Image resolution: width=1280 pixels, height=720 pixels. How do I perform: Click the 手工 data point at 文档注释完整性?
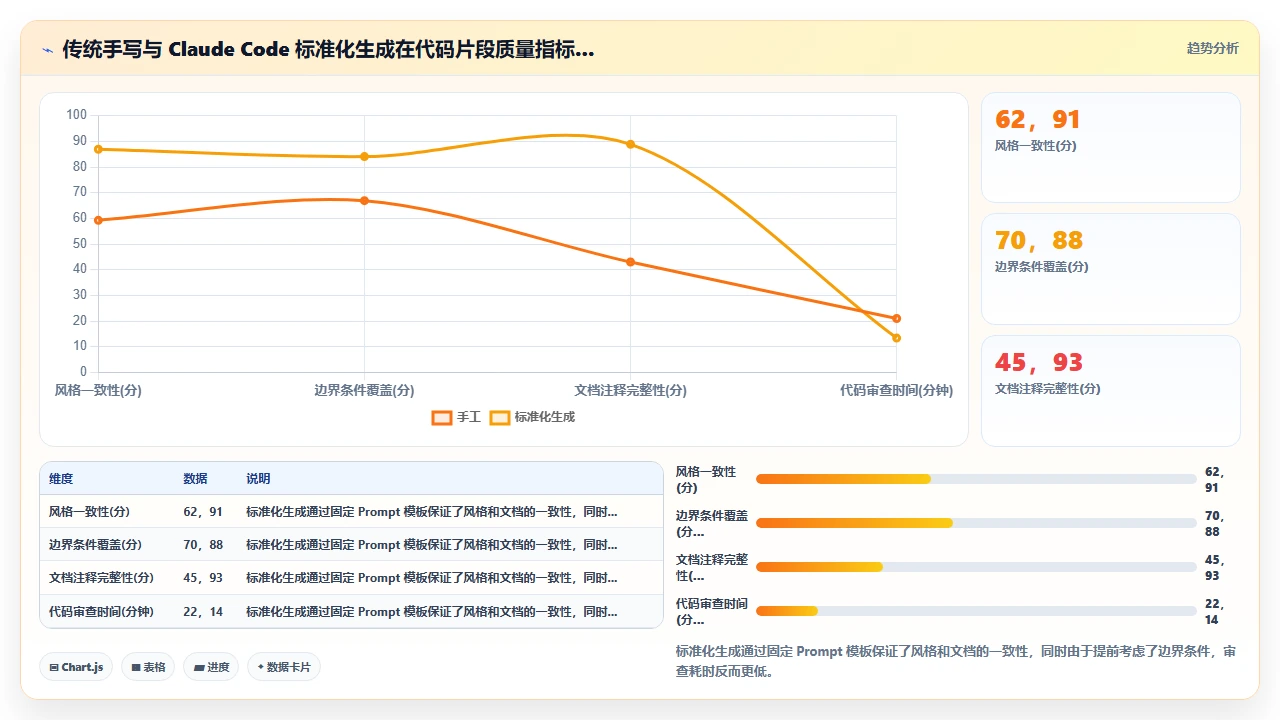point(630,262)
